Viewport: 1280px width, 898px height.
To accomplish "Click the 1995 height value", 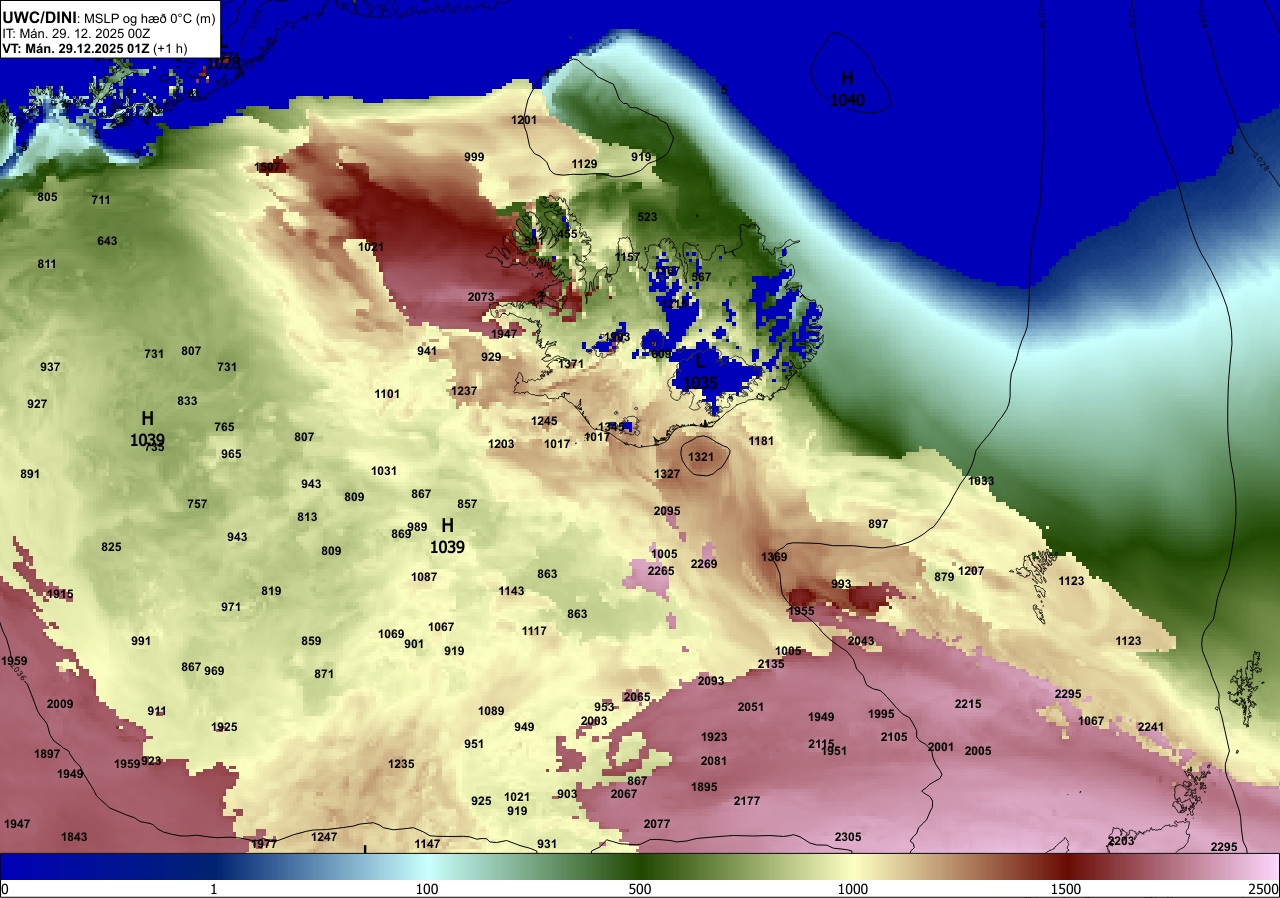I will pyautogui.click(x=881, y=714).
